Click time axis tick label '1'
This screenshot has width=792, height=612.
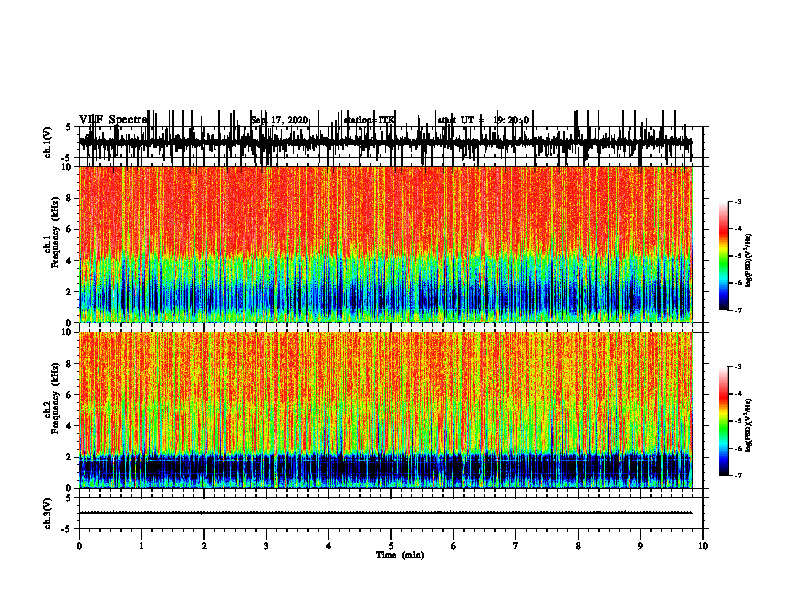pos(141,546)
